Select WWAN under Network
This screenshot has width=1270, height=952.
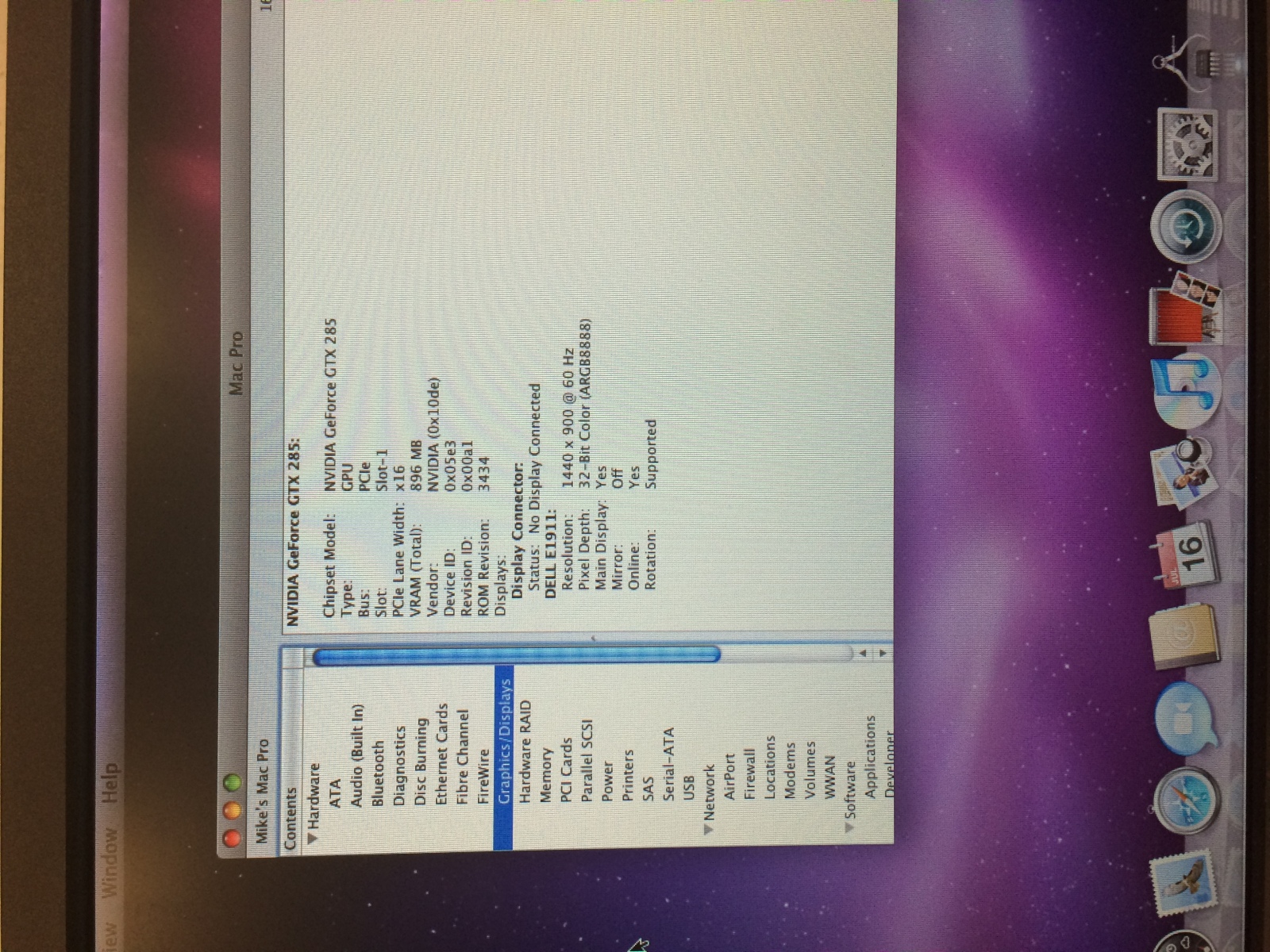click(830, 776)
